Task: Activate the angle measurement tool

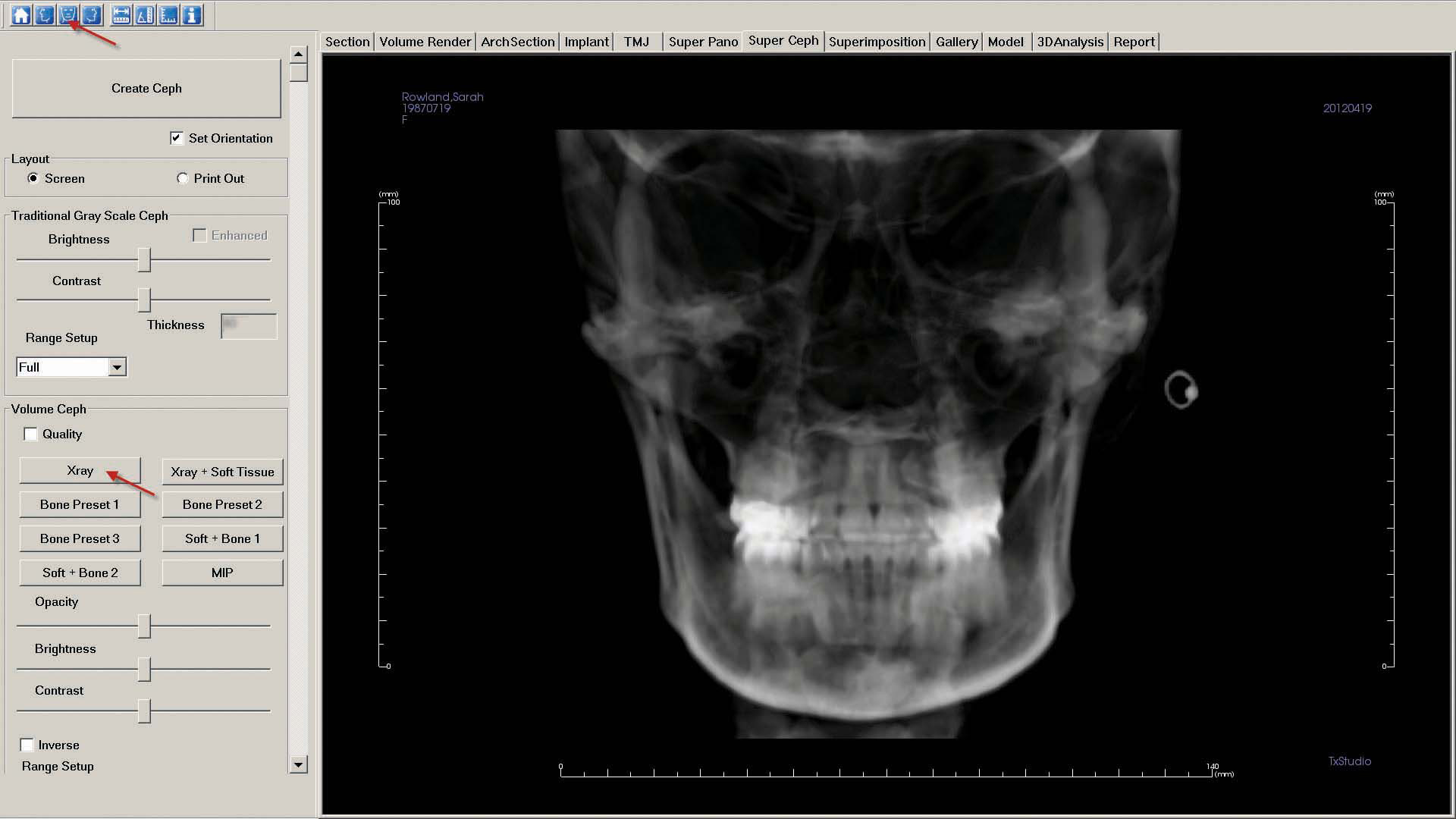Action: click(144, 14)
